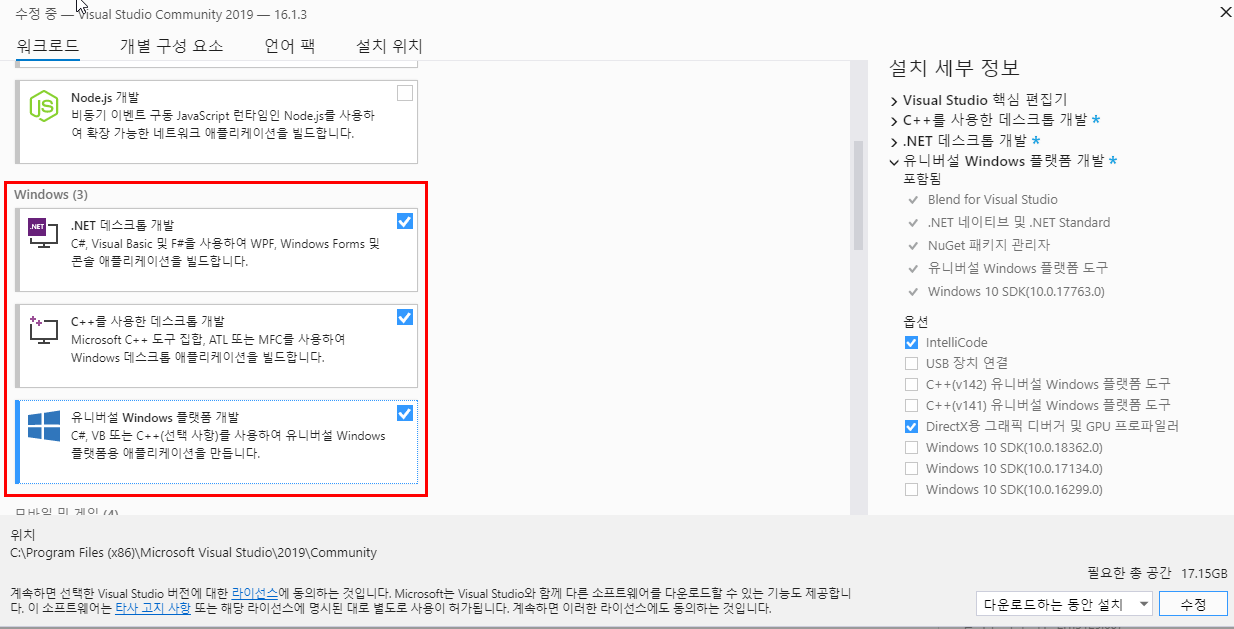Open the 언어 팩 tab

click(x=290, y=46)
